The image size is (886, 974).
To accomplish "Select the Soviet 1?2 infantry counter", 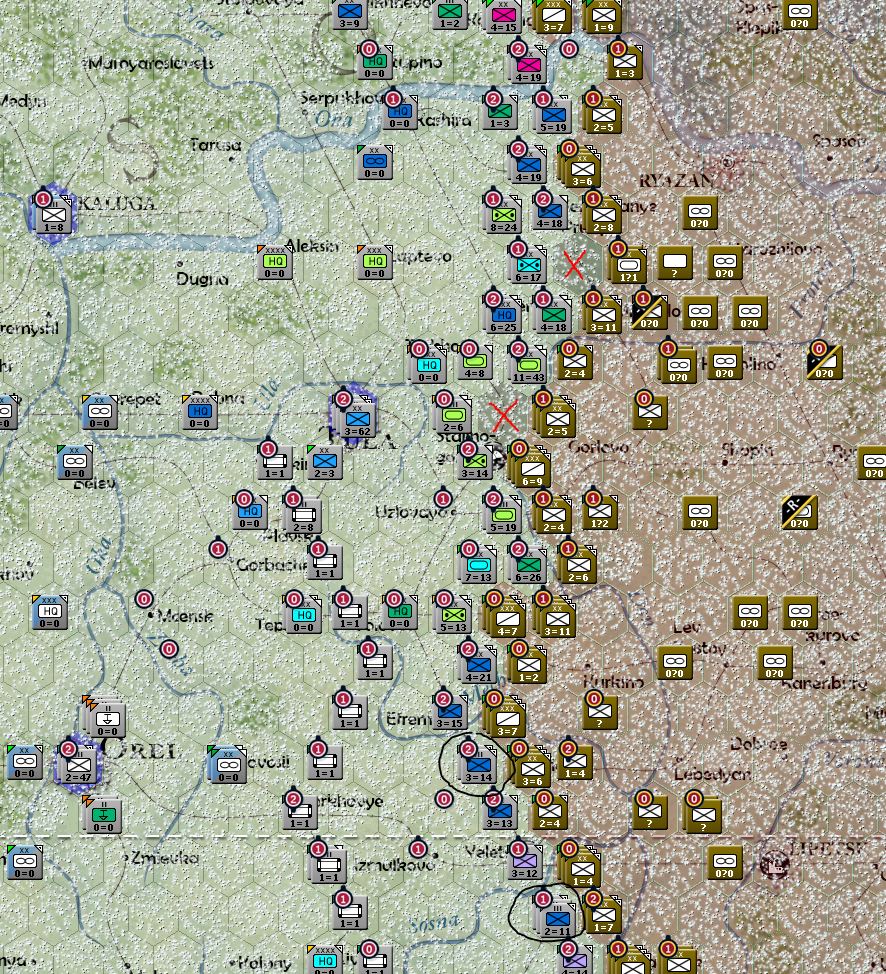I will coord(600,512).
